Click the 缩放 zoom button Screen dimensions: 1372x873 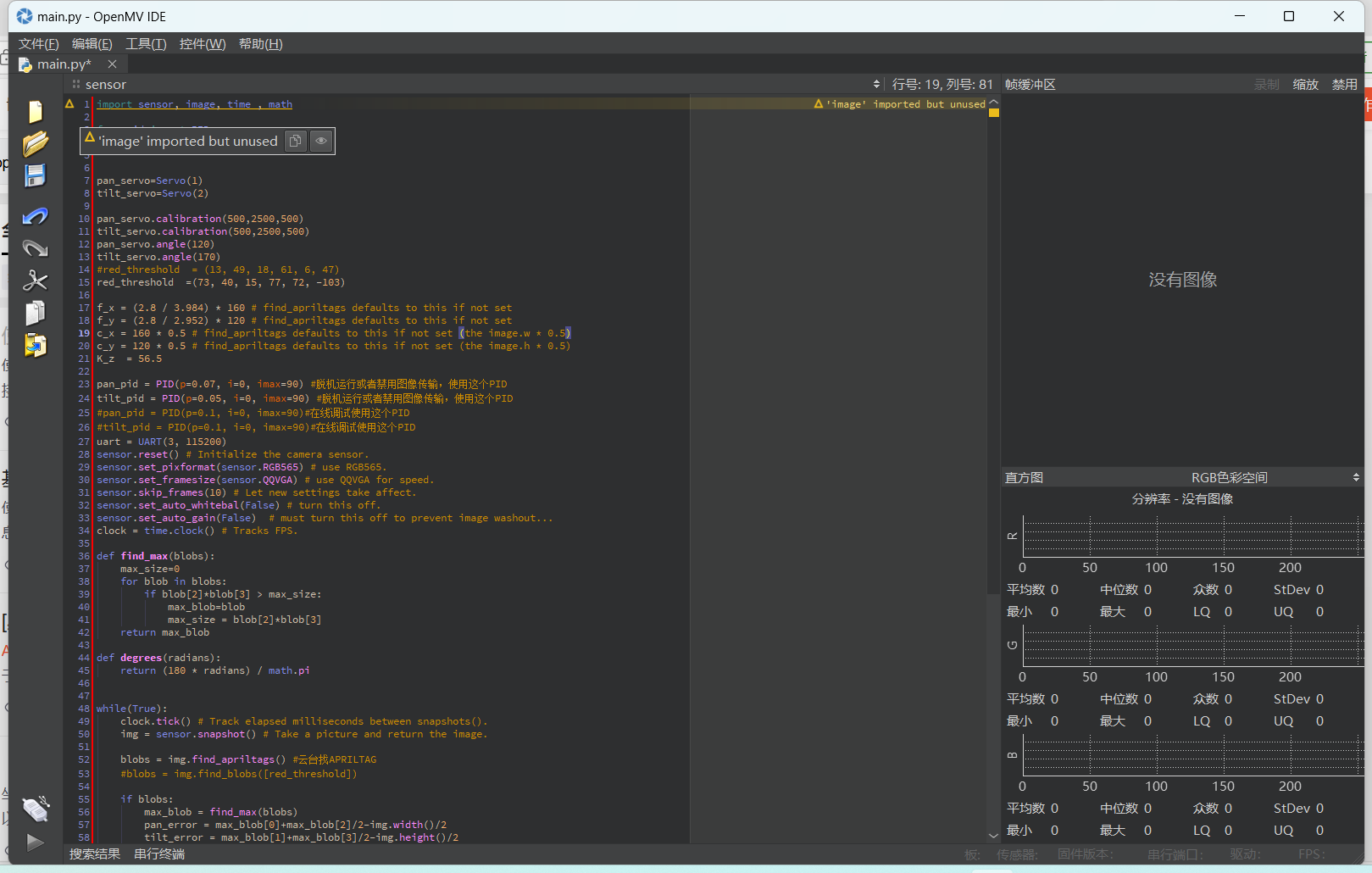pos(1306,84)
